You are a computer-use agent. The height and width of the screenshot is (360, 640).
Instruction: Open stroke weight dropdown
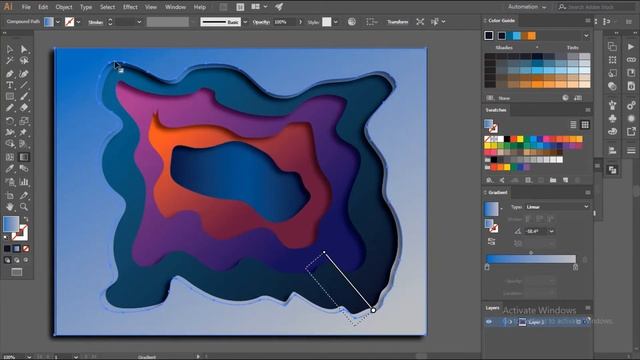[139, 22]
